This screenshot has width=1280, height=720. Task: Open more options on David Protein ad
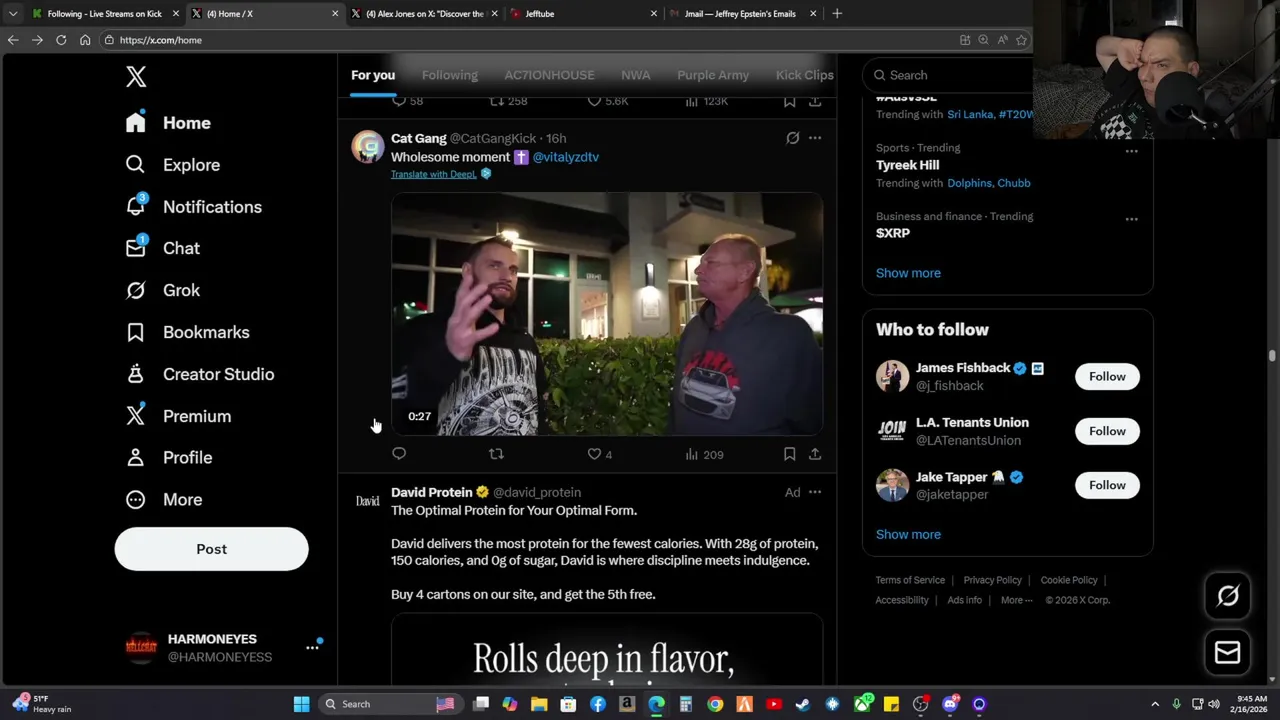point(815,492)
